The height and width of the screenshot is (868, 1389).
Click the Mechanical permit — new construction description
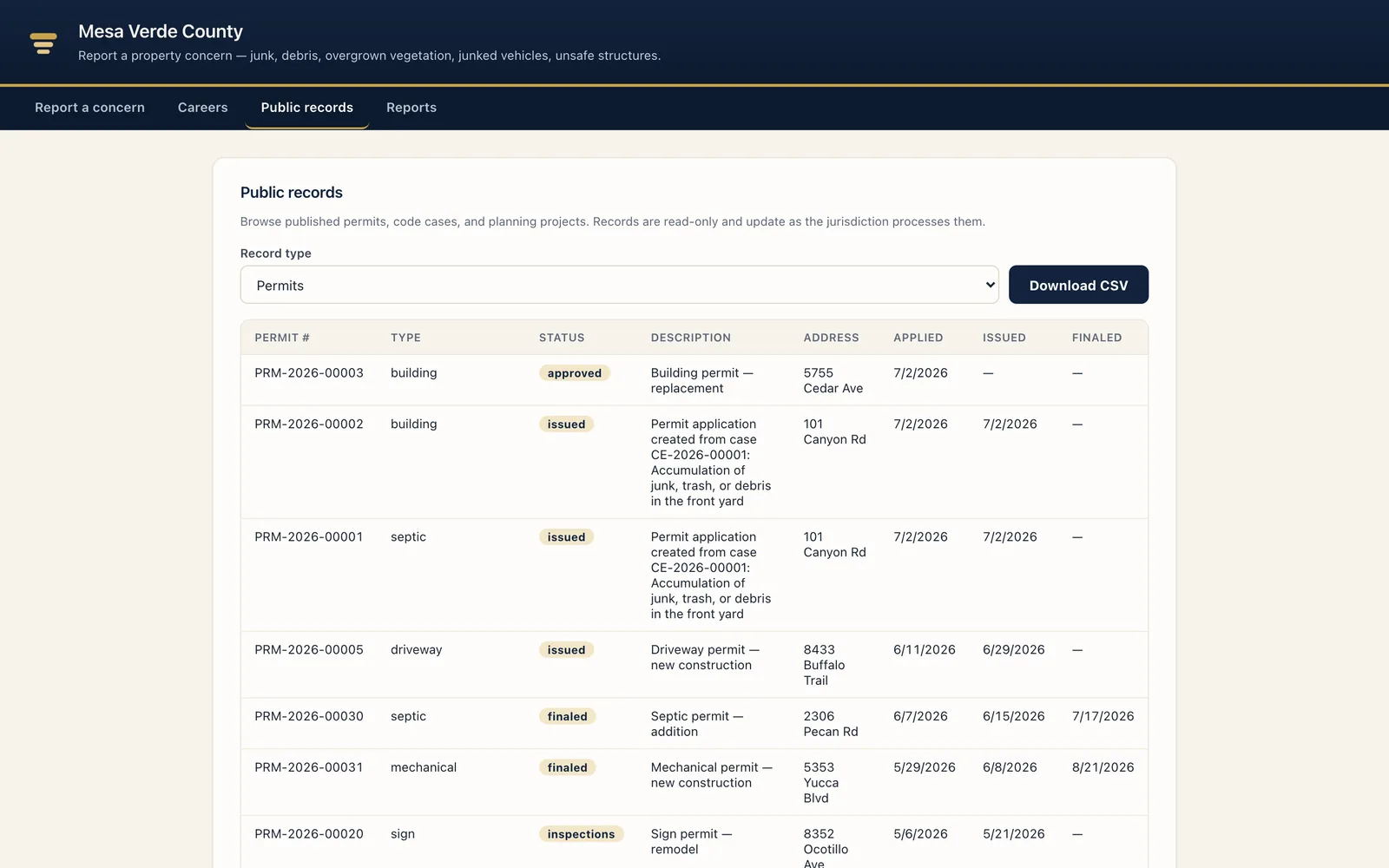coord(712,776)
